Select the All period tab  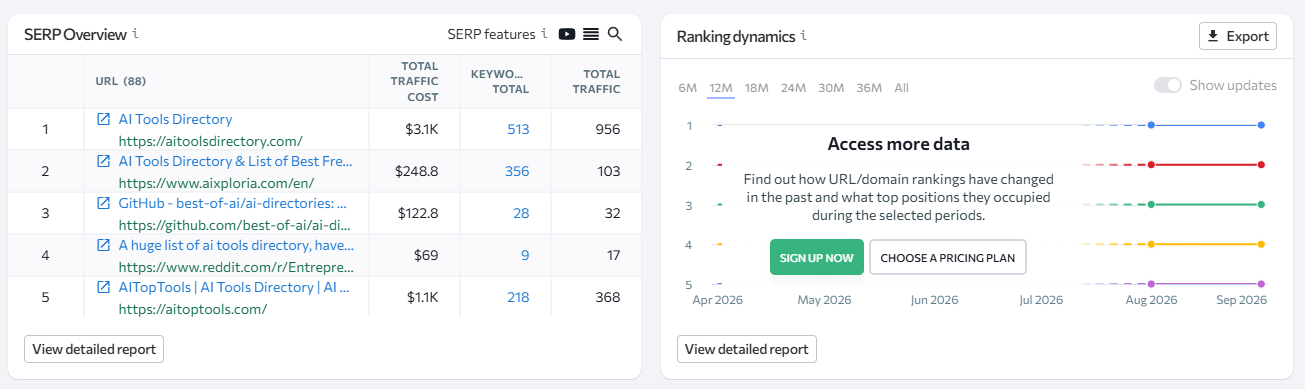click(902, 88)
